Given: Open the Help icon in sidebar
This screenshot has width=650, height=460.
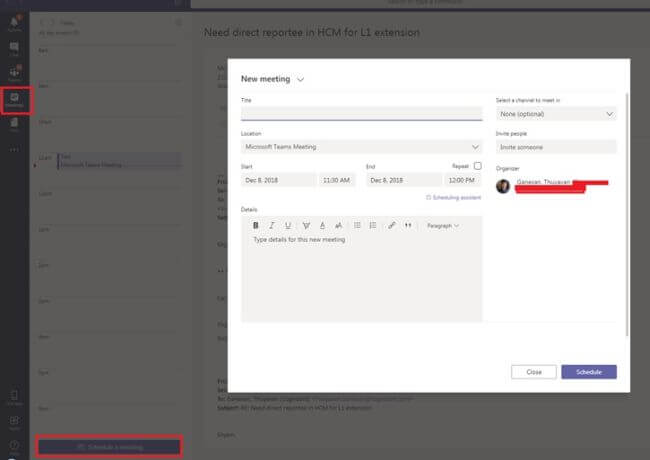Looking at the screenshot, I should (x=15, y=446).
